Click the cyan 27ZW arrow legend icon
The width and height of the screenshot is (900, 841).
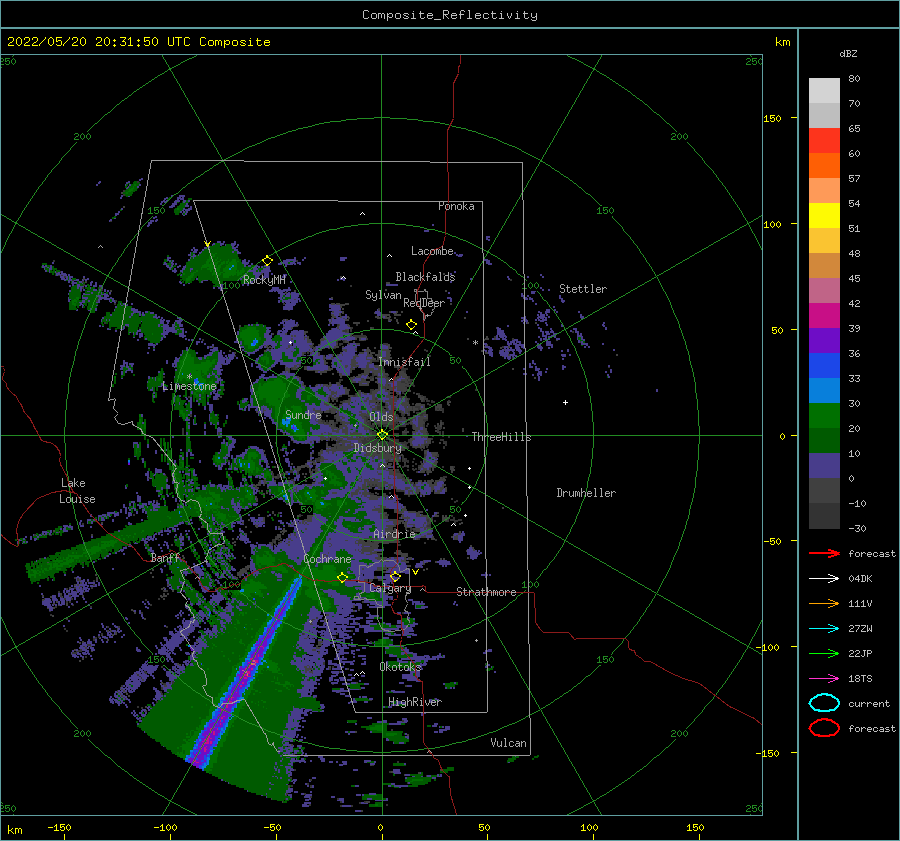[824, 629]
